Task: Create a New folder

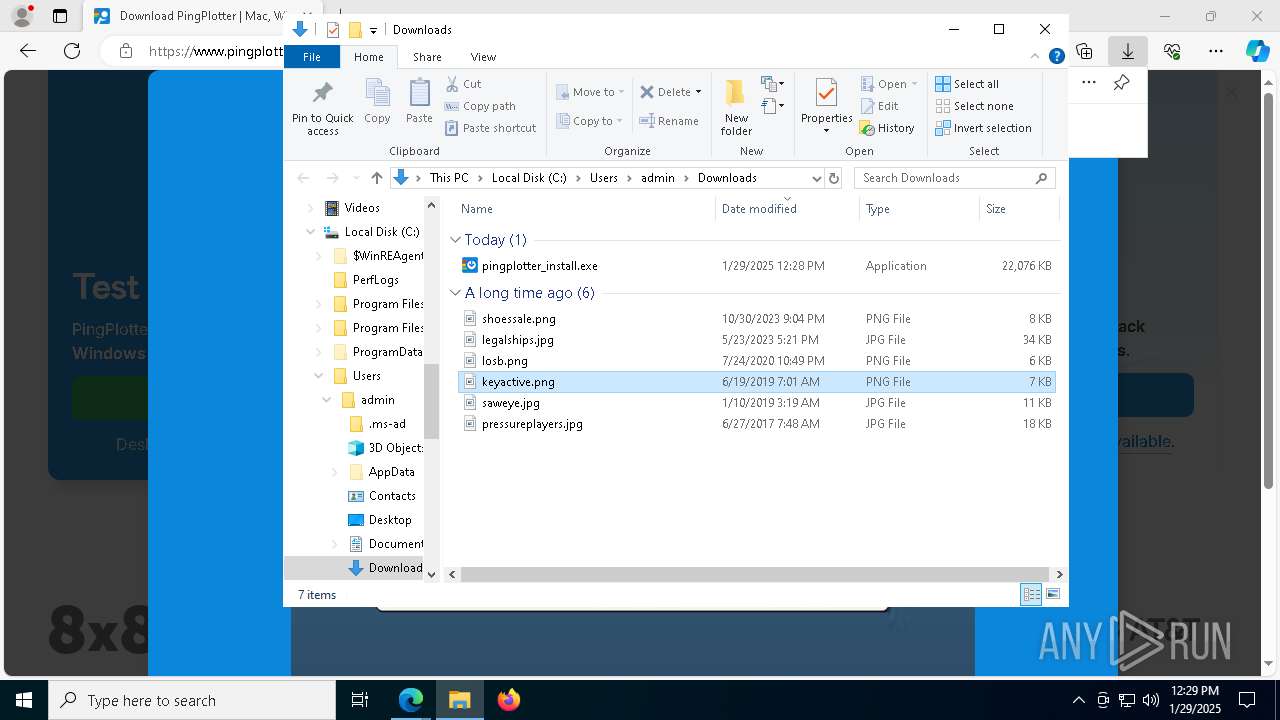Action: point(736,107)
